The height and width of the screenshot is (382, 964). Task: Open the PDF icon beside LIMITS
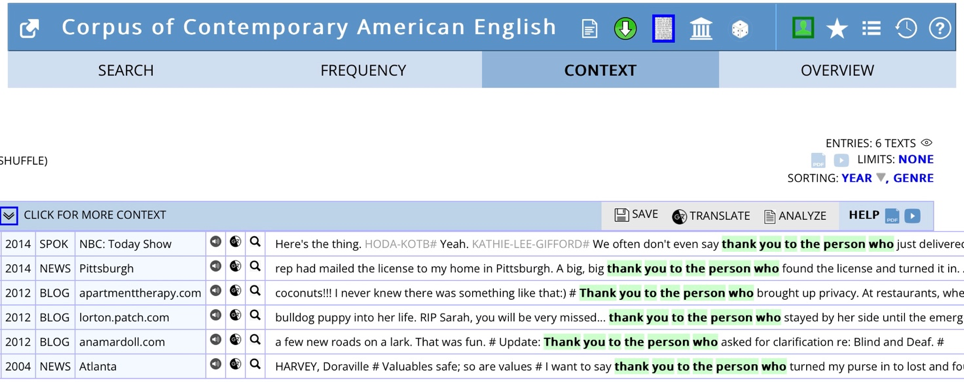point(818,161)
